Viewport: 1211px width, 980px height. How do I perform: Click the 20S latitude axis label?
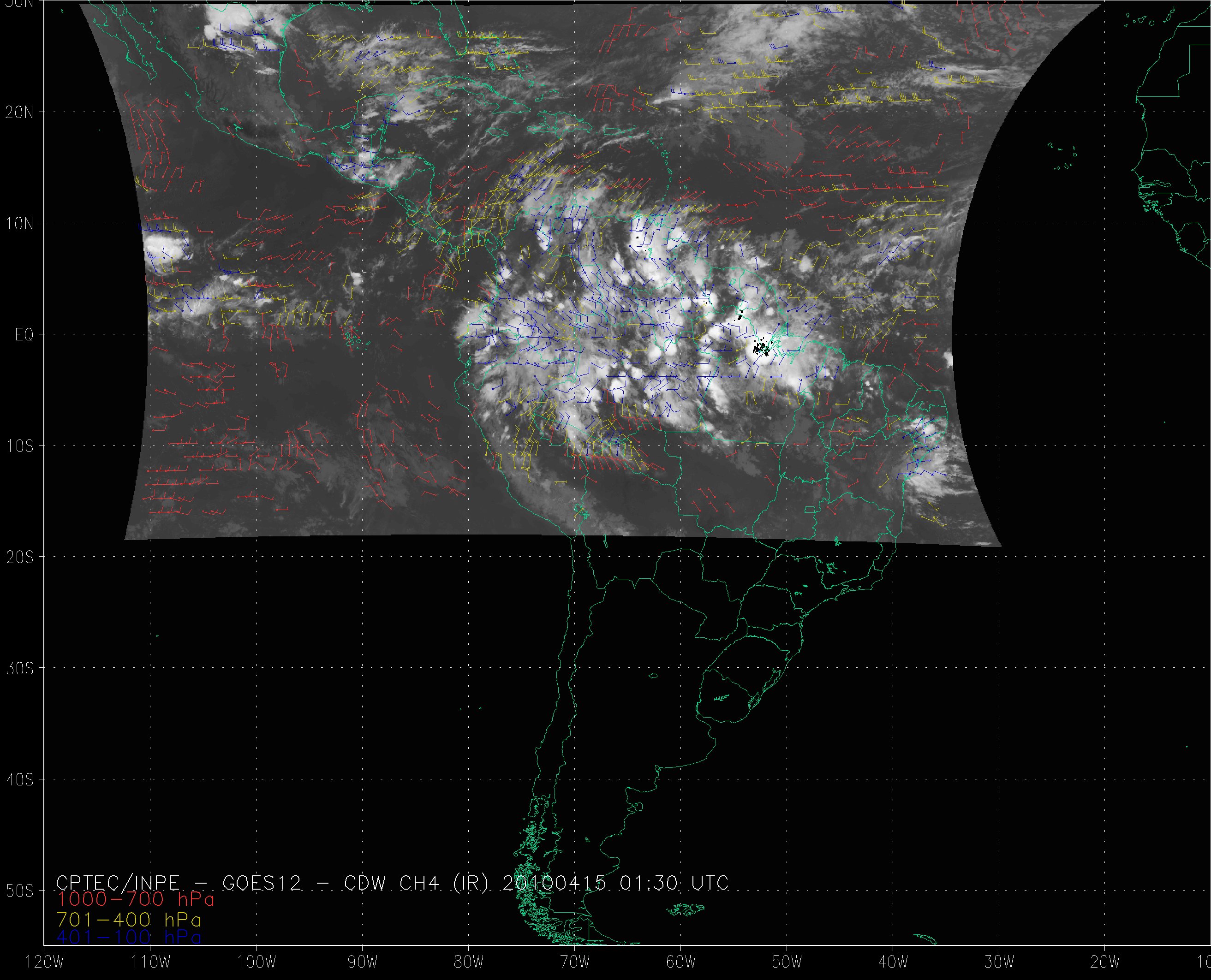[19, 557]
